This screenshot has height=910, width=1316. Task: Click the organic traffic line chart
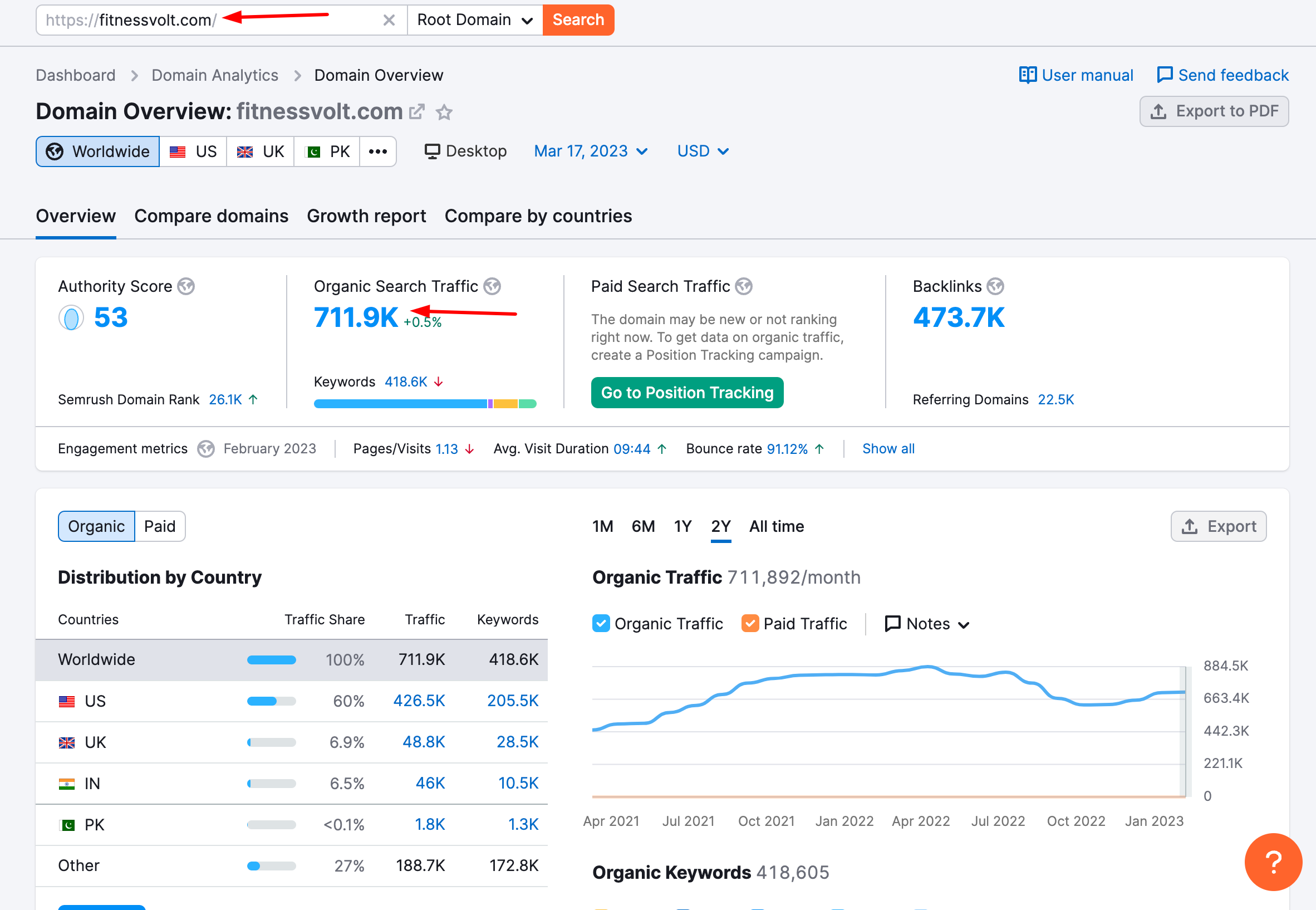point(889,732)
